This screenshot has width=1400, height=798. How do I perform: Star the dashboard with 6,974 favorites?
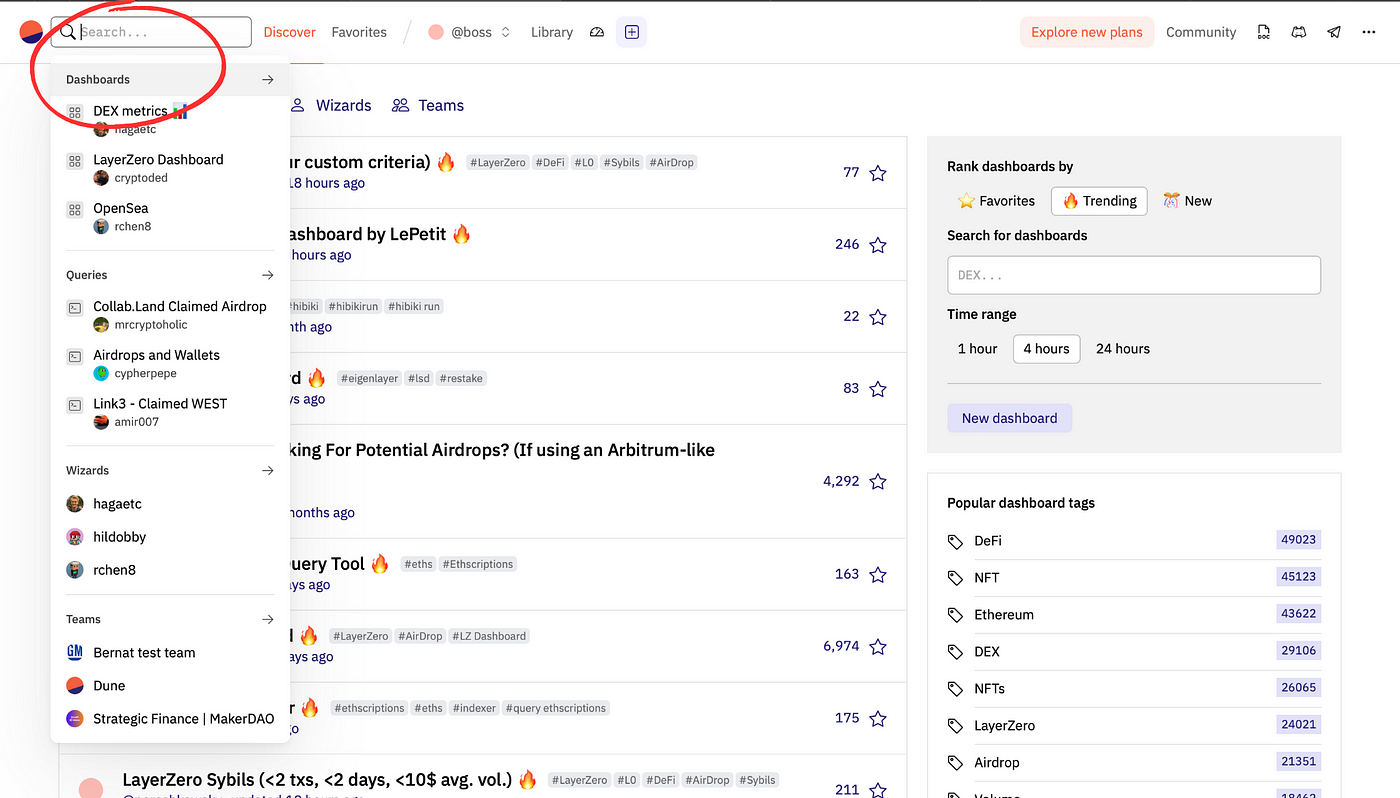coord(878,647)
